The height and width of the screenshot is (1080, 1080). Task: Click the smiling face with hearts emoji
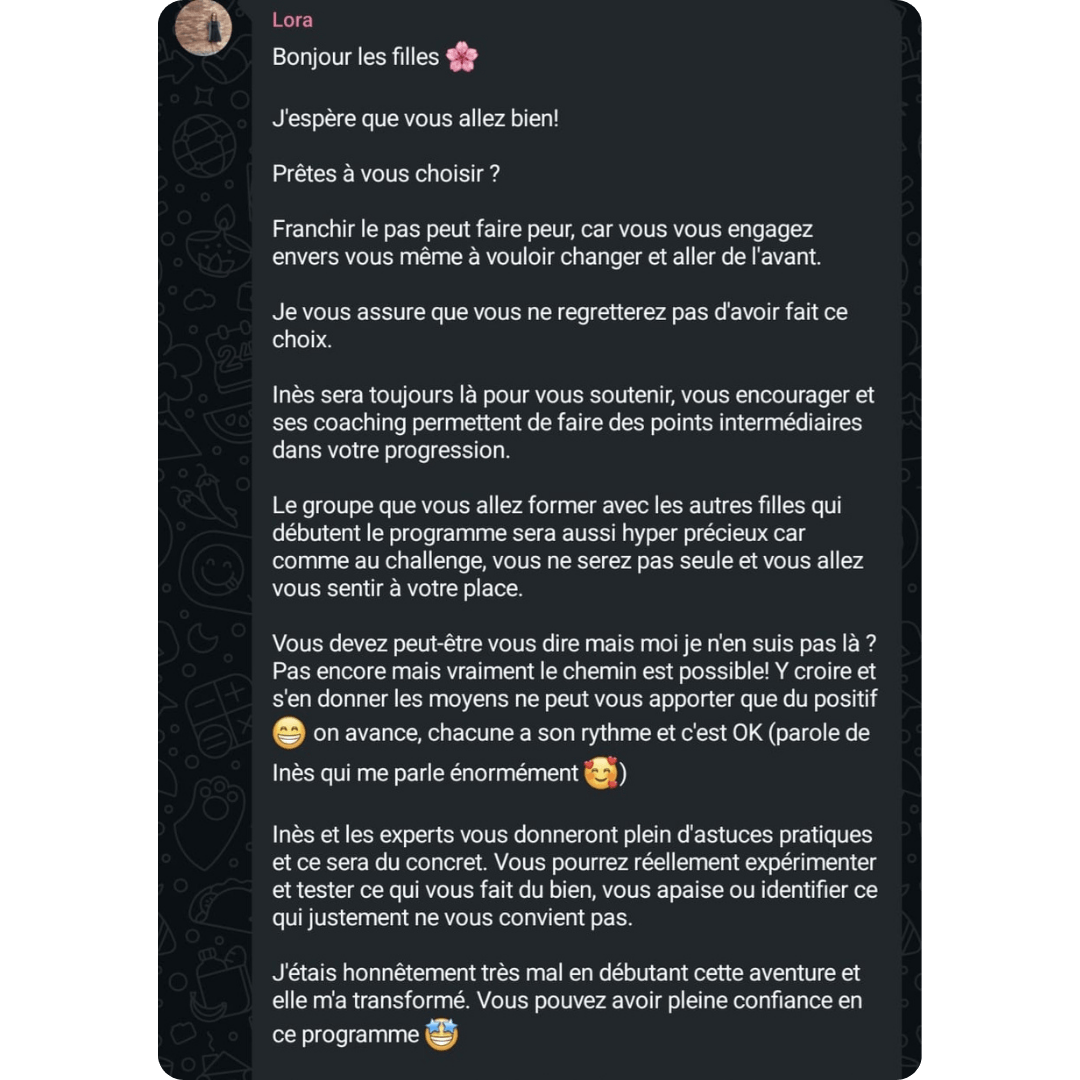[601, 773]
